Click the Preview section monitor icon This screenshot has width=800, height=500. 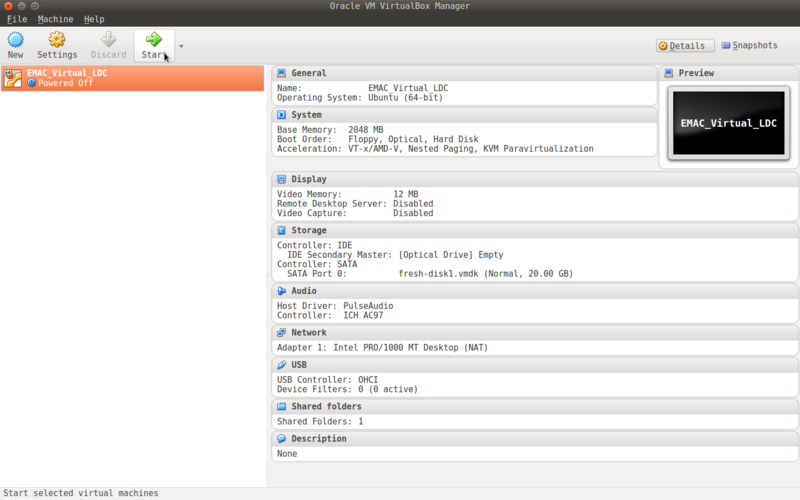668,73
